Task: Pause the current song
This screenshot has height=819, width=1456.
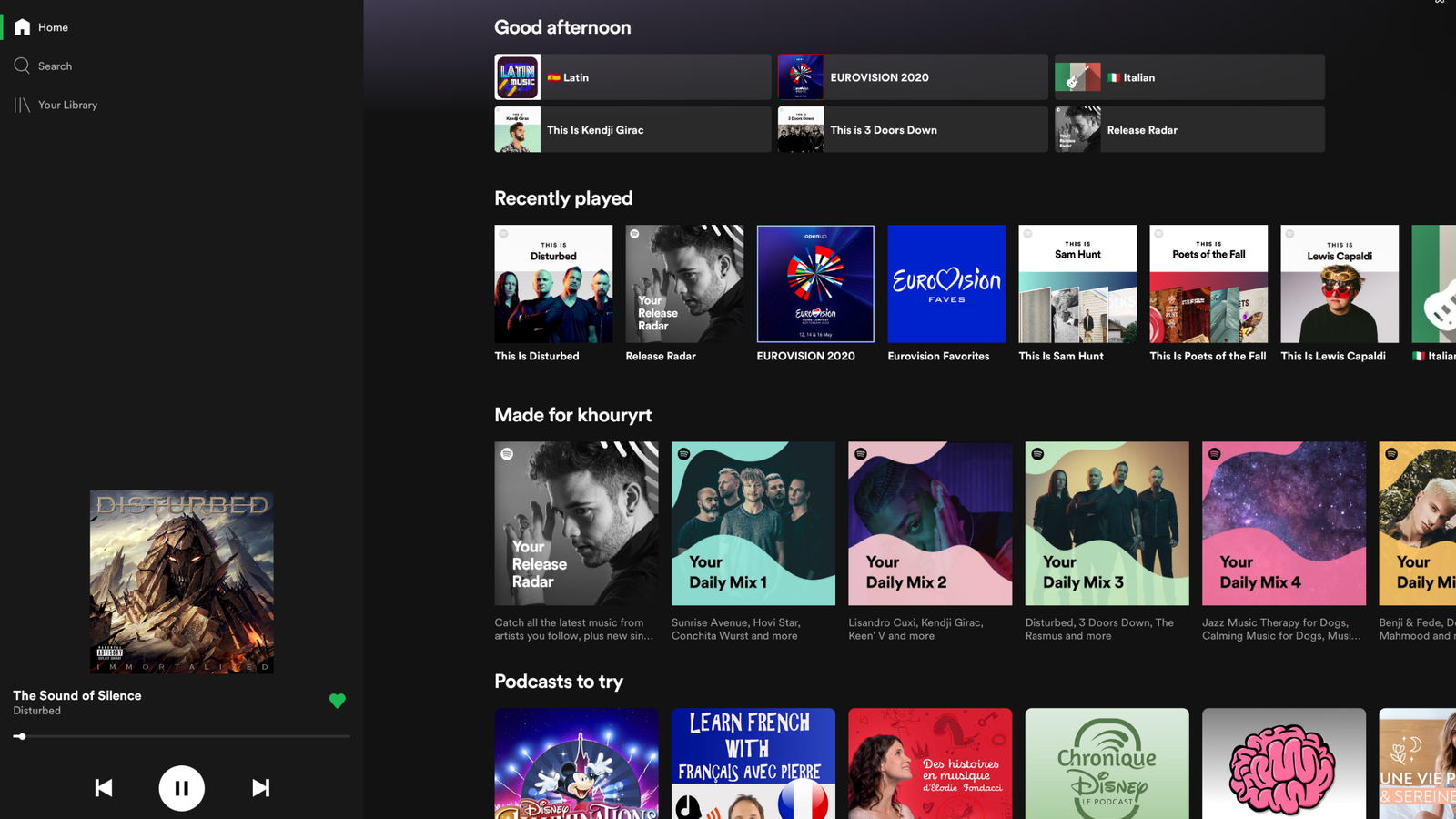Action: tap(181, 788)
